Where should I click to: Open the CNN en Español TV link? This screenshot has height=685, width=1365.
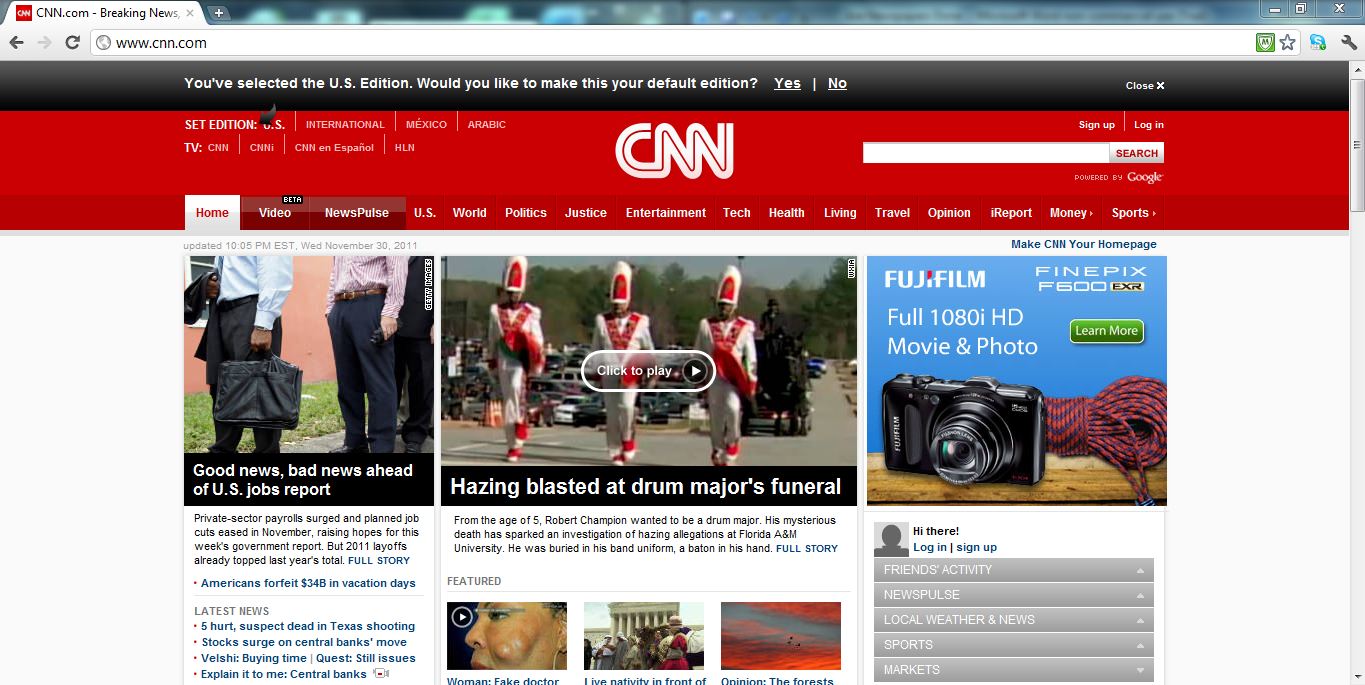(x=334, y=147)
